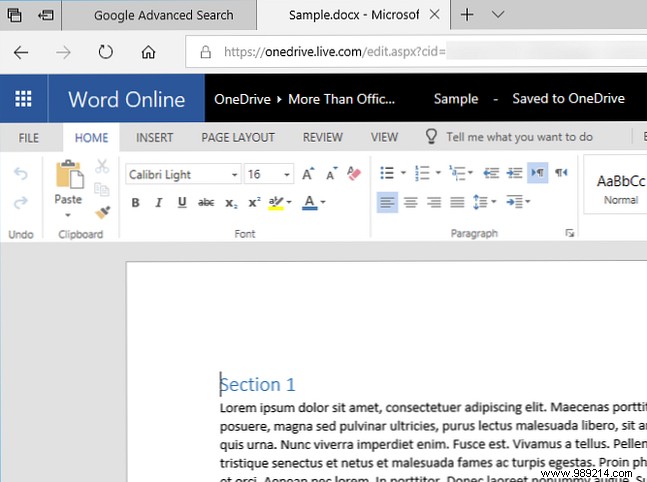The height and width of the screenshot is (482, 647).
Task: Open the OneDrive breadcrumb link
Action: [x=242, y=99]
